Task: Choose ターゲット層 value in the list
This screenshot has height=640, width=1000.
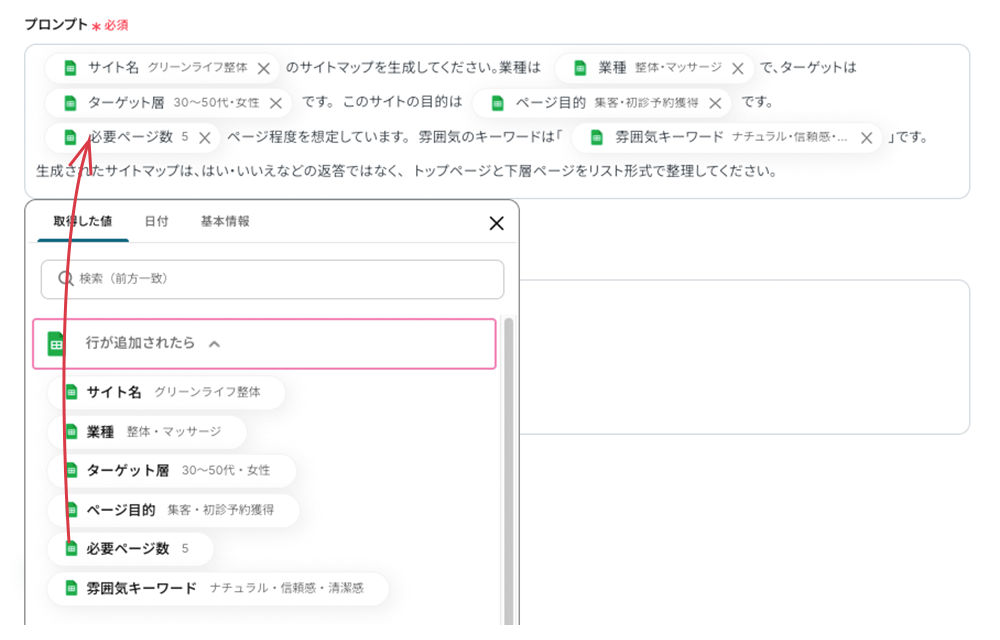Action: tap(172, 471)
